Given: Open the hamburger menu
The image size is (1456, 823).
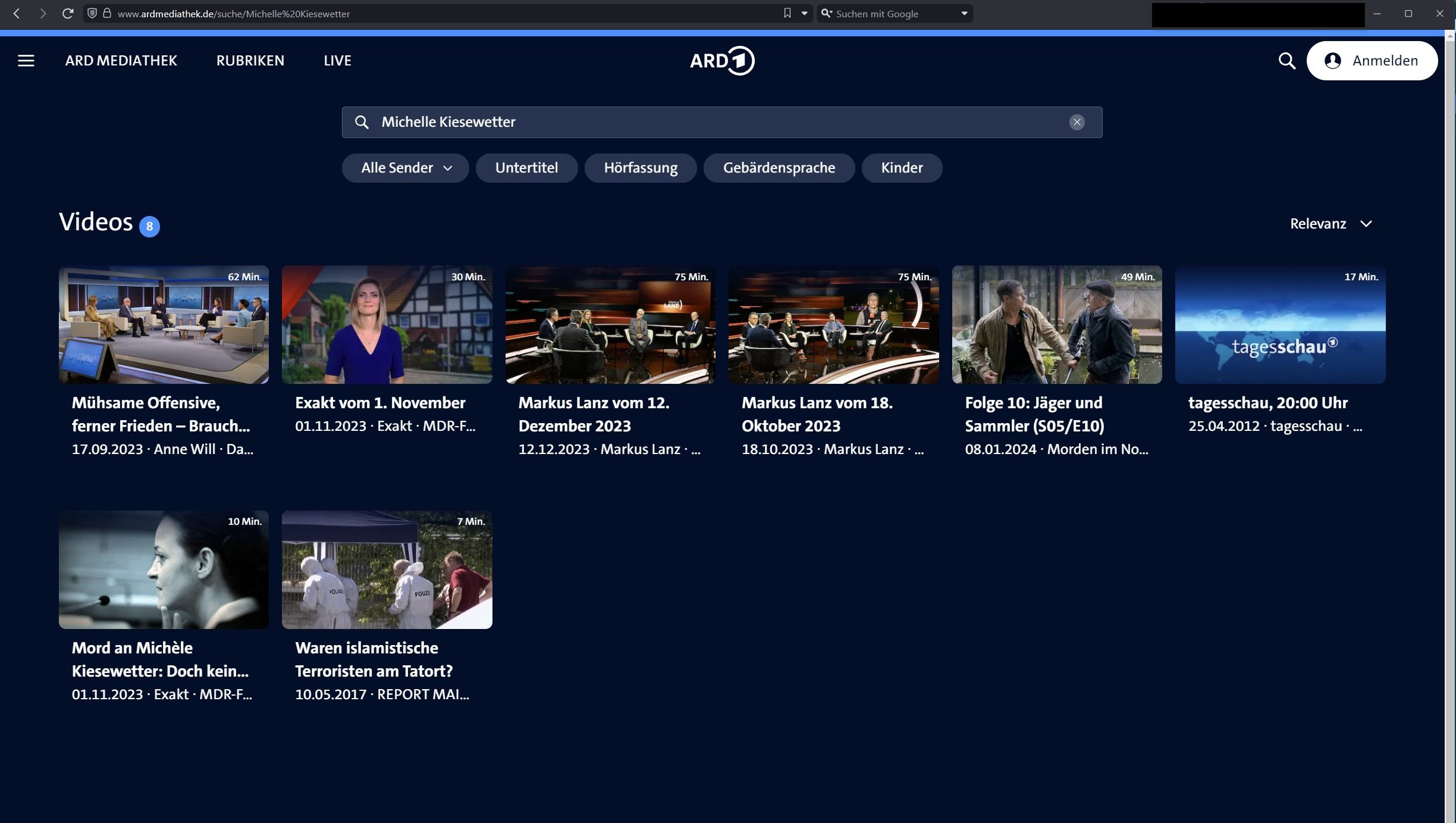Looking at the screenshot, I should pyautogui.click(x=26, y=61).
